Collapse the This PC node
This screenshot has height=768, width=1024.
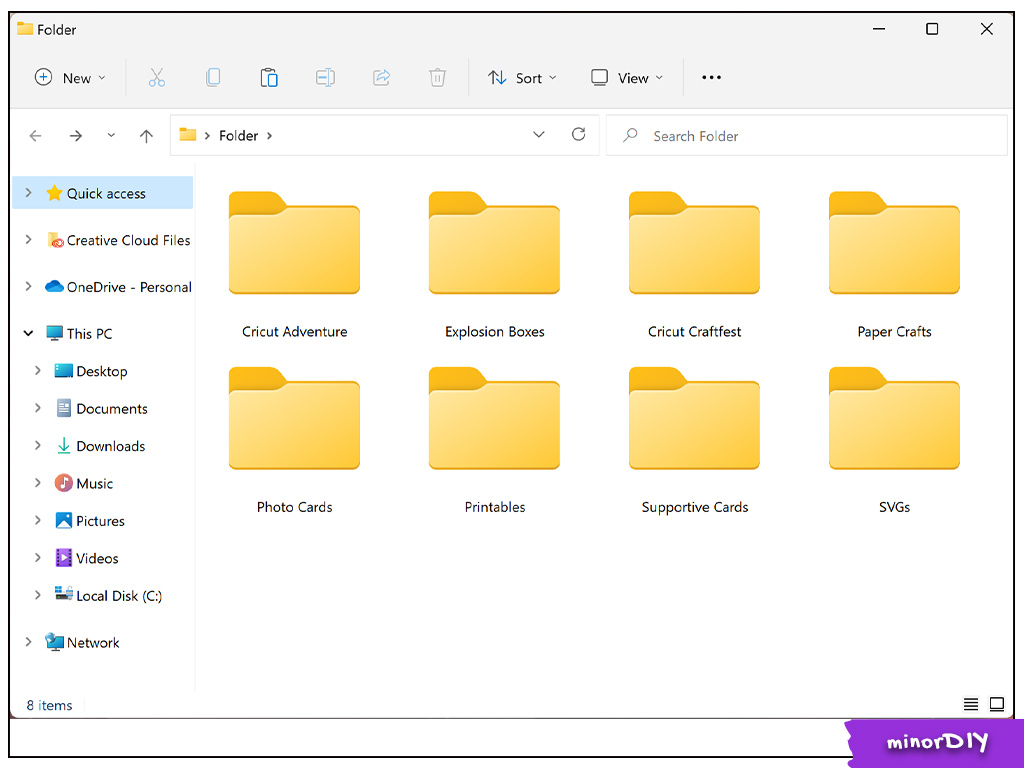(x=28, y=333)
